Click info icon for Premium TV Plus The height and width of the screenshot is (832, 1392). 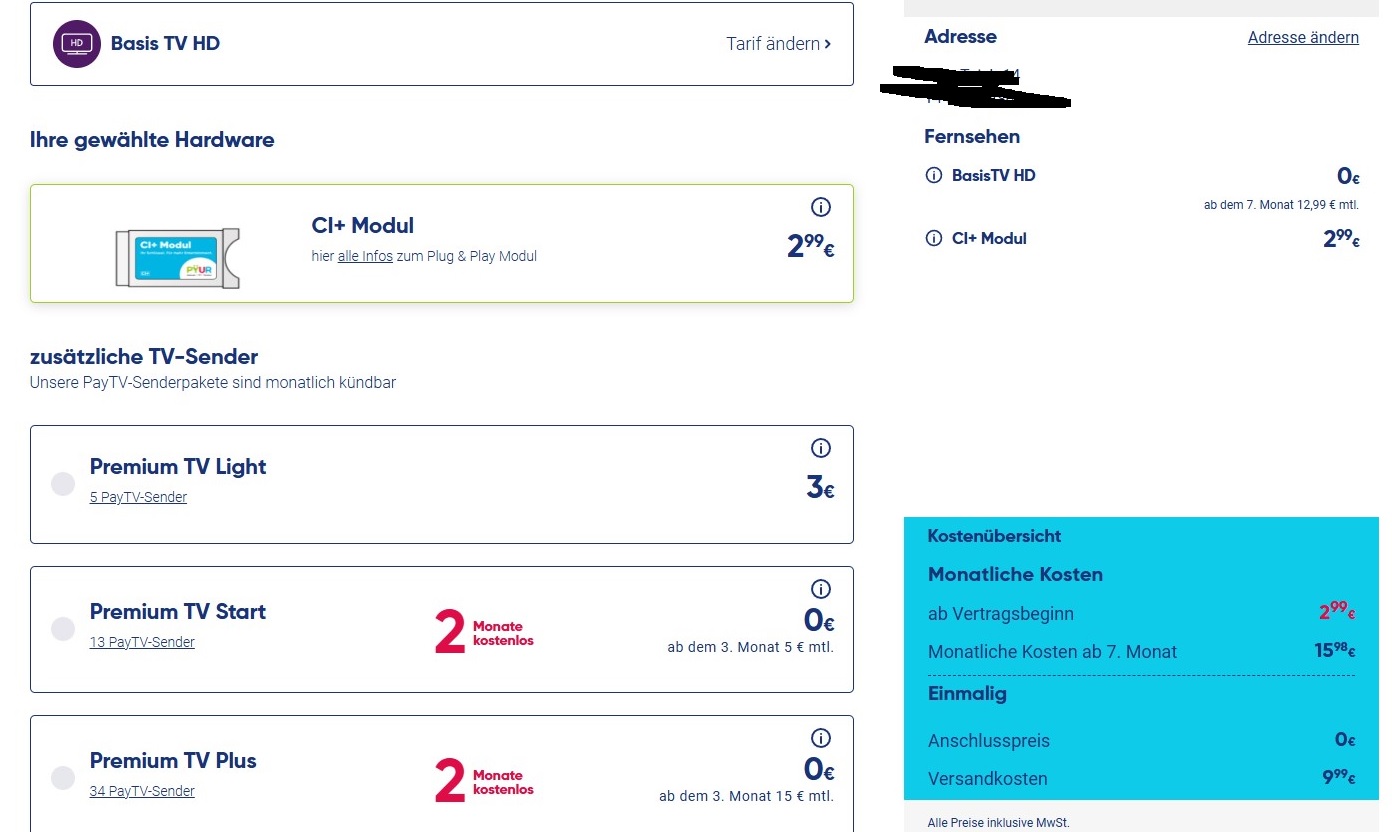pyautogui.click(x=821, y=738)
